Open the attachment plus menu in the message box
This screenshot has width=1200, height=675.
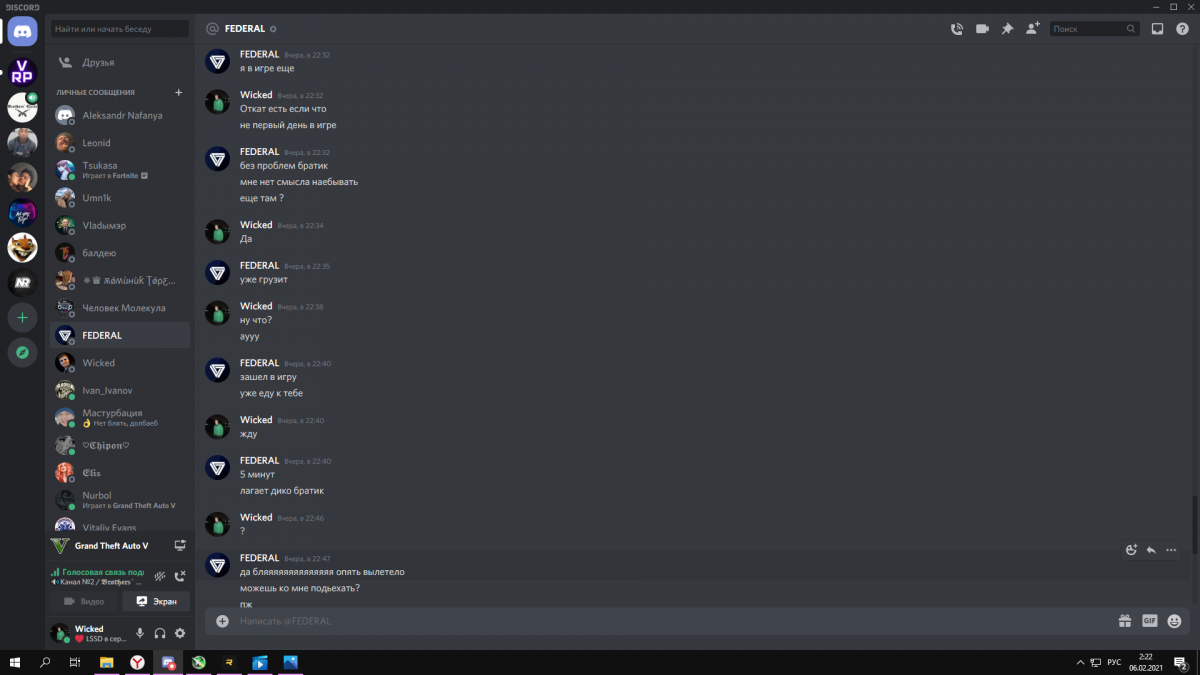[x=223, y=621]
